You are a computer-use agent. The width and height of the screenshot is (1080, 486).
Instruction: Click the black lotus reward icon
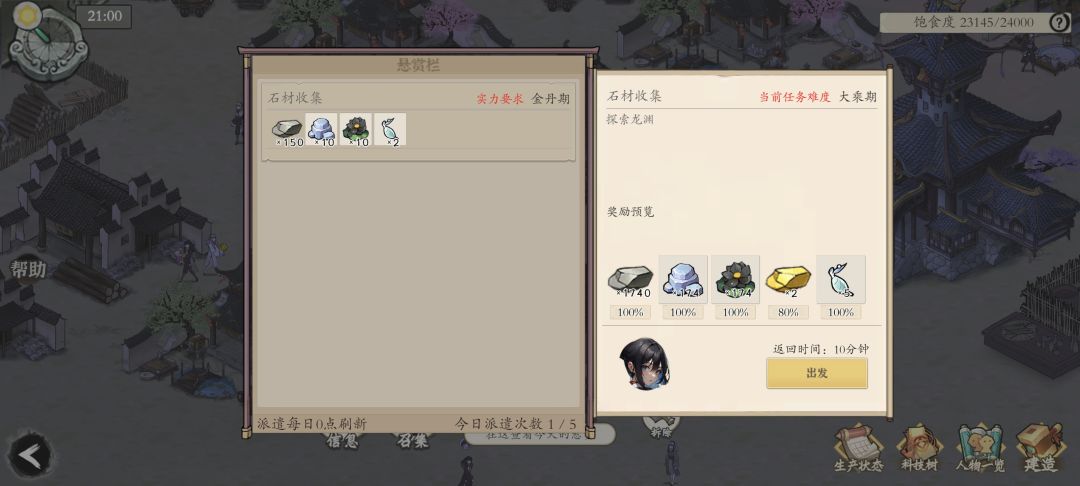[x=736, y=279]
